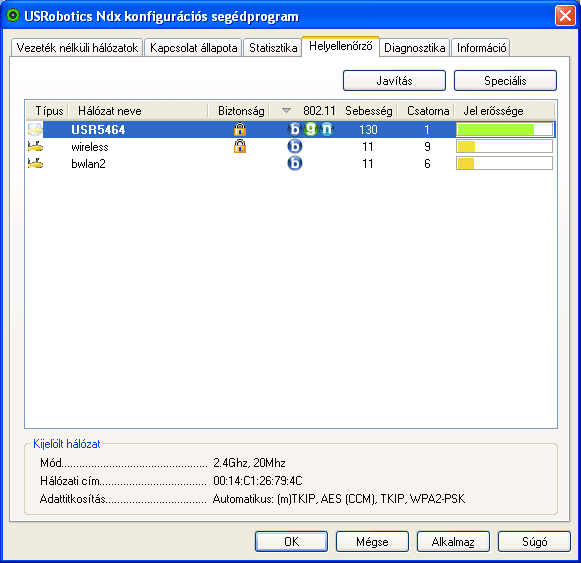Click the MAC address 00:14:C1:26:79:4C
This screenshot has height=563, width=581.
click(x=258, y=481)
